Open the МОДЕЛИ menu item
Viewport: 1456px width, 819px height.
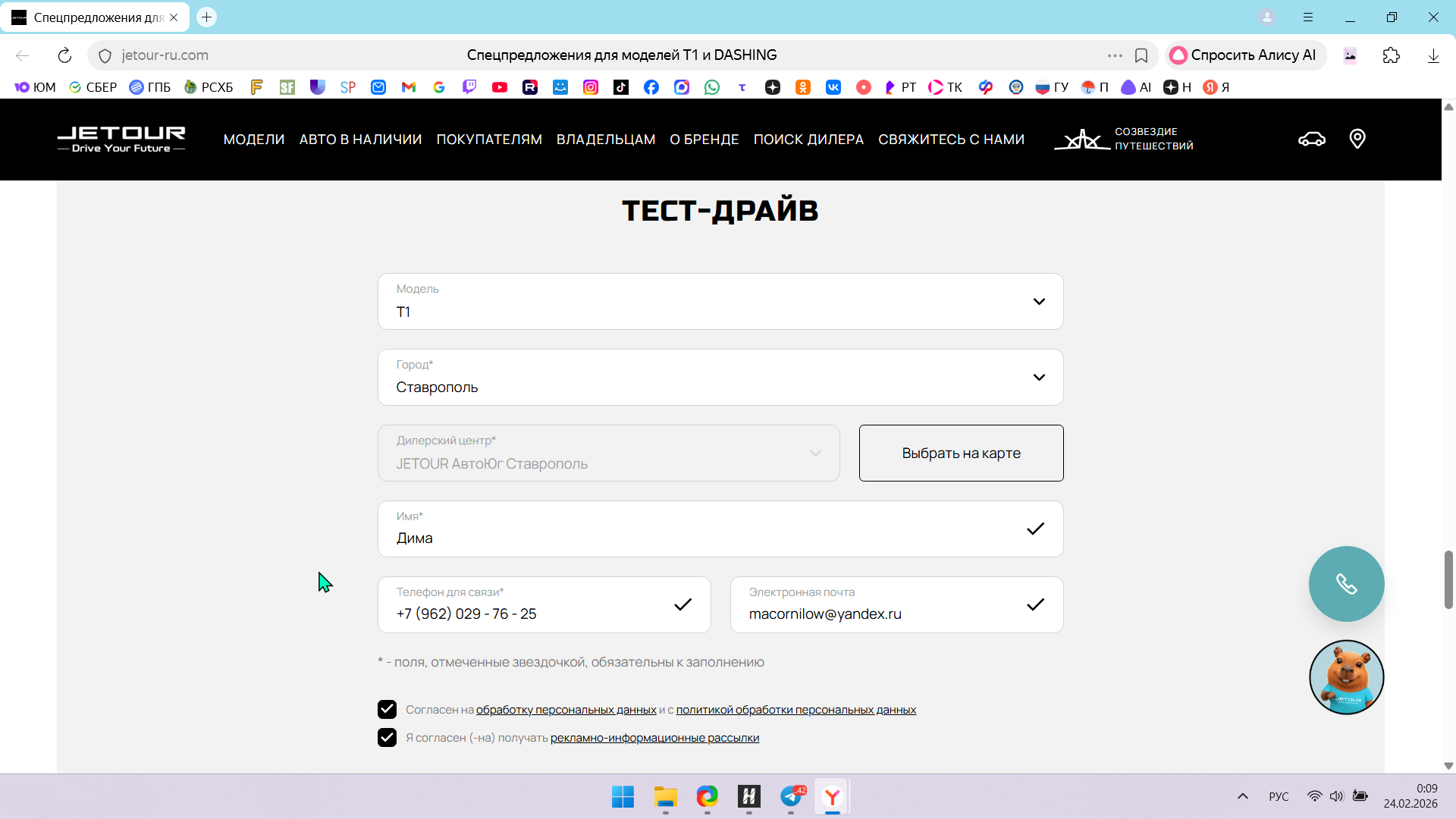tap(254, 140)
